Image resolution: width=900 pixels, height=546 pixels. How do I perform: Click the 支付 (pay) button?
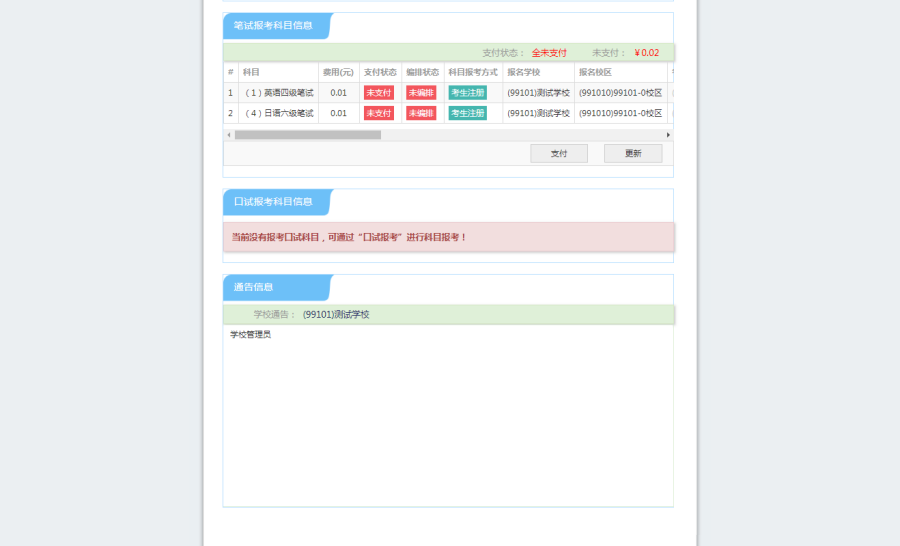click(x=558, y=154)
